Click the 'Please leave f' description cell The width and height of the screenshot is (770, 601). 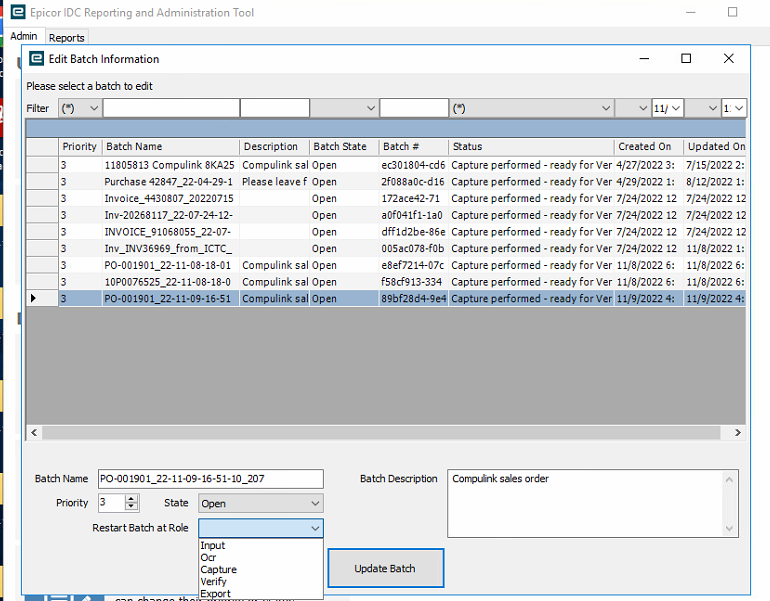coord(275,182)
